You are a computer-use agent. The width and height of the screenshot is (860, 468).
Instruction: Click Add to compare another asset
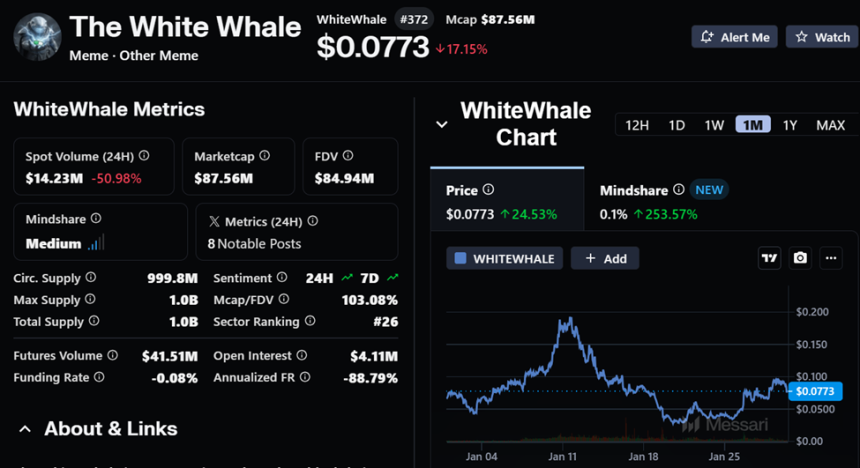click(605, 258)
